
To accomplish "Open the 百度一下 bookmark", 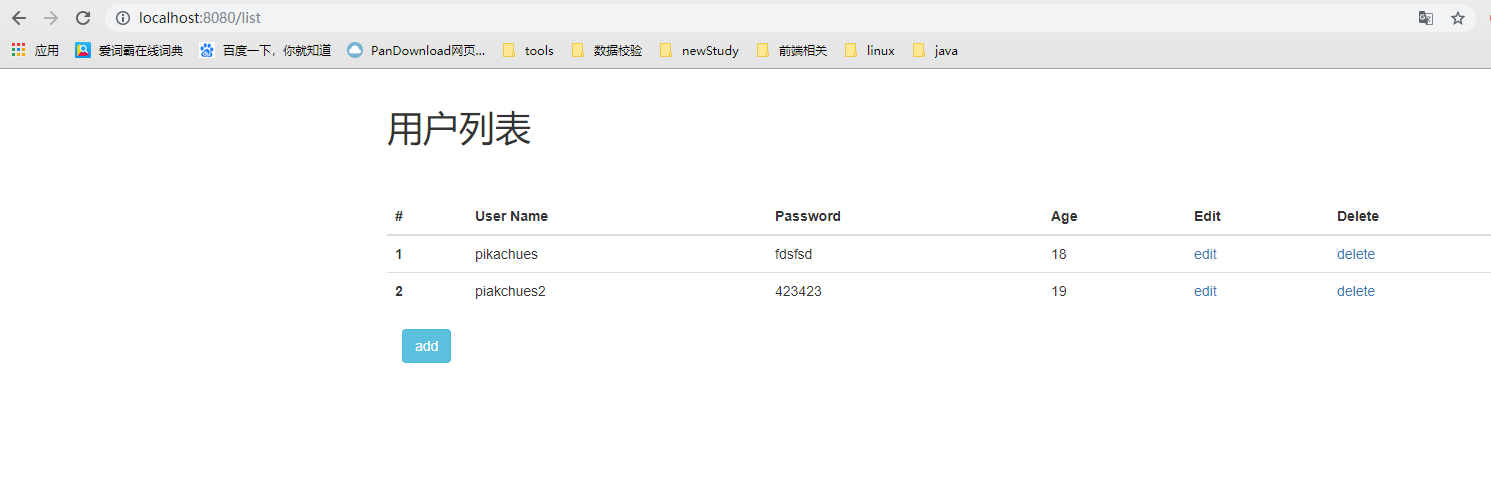I will [265, 50].
